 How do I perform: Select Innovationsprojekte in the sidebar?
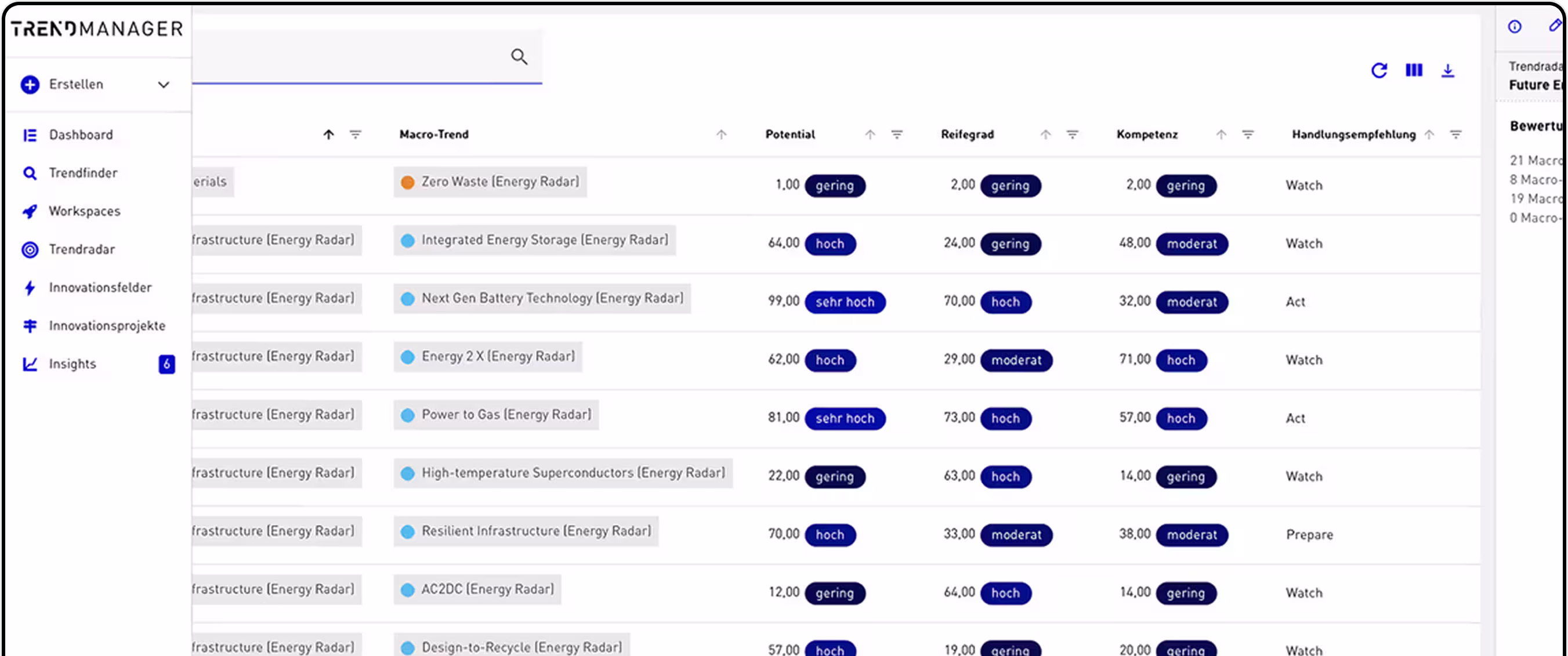point(107,326)
